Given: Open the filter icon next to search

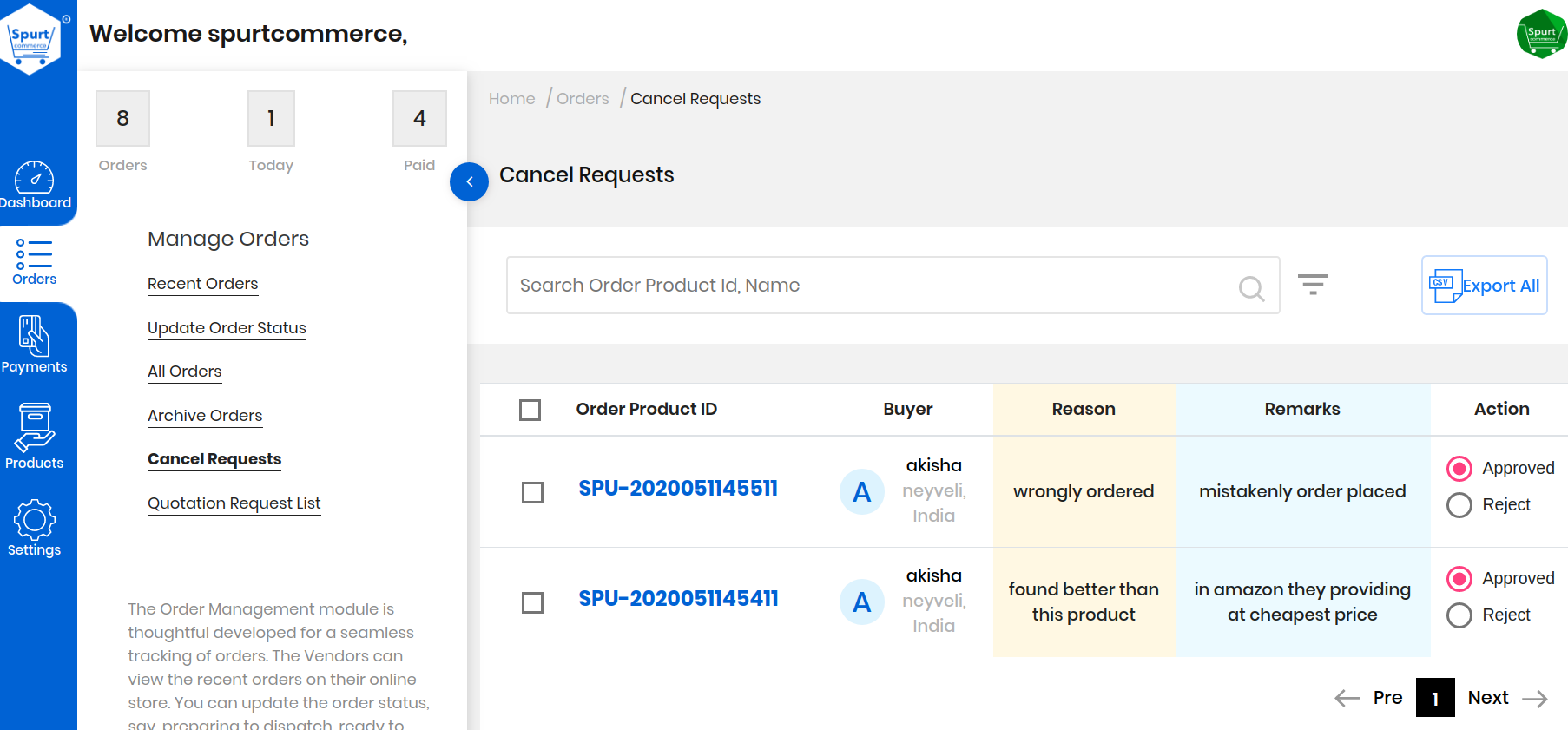Looking at the screenshot, I should tap(1312, 285).
